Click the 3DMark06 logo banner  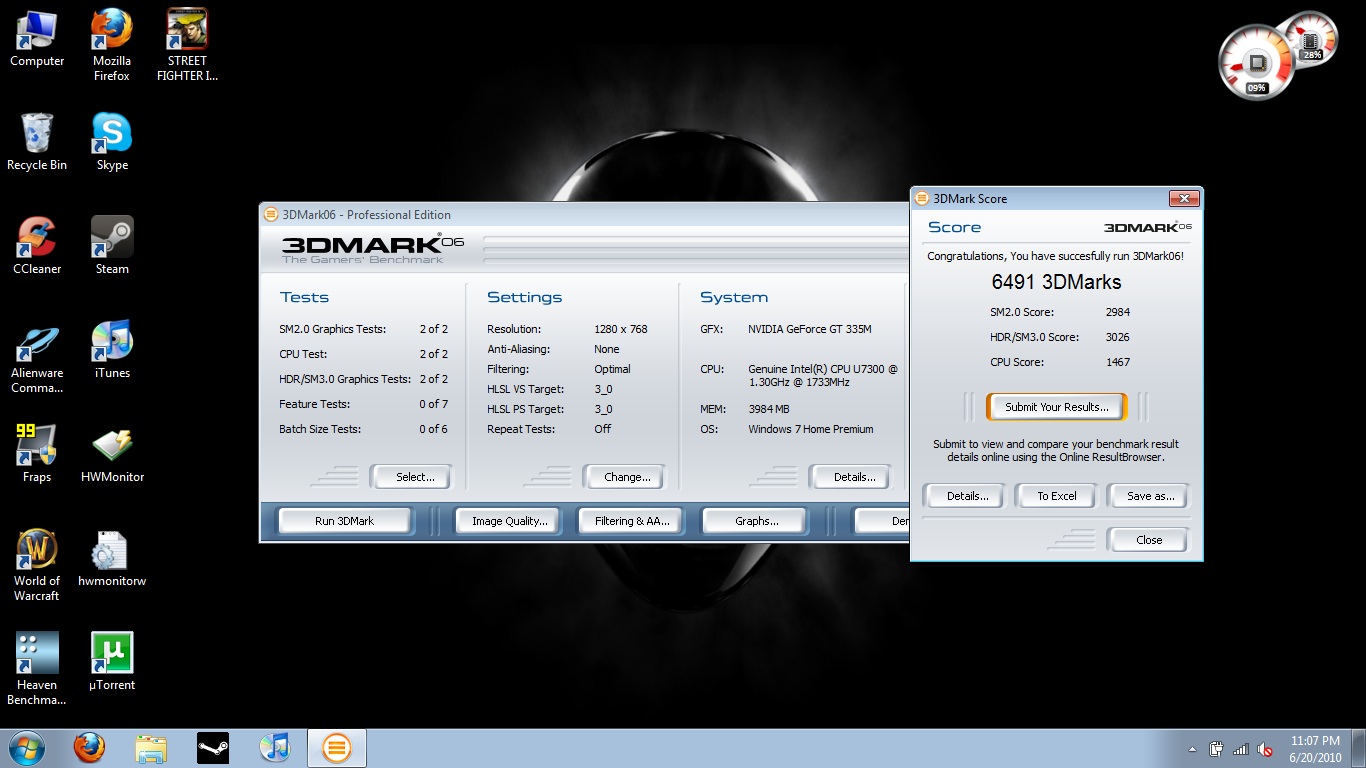click(373, 248)
